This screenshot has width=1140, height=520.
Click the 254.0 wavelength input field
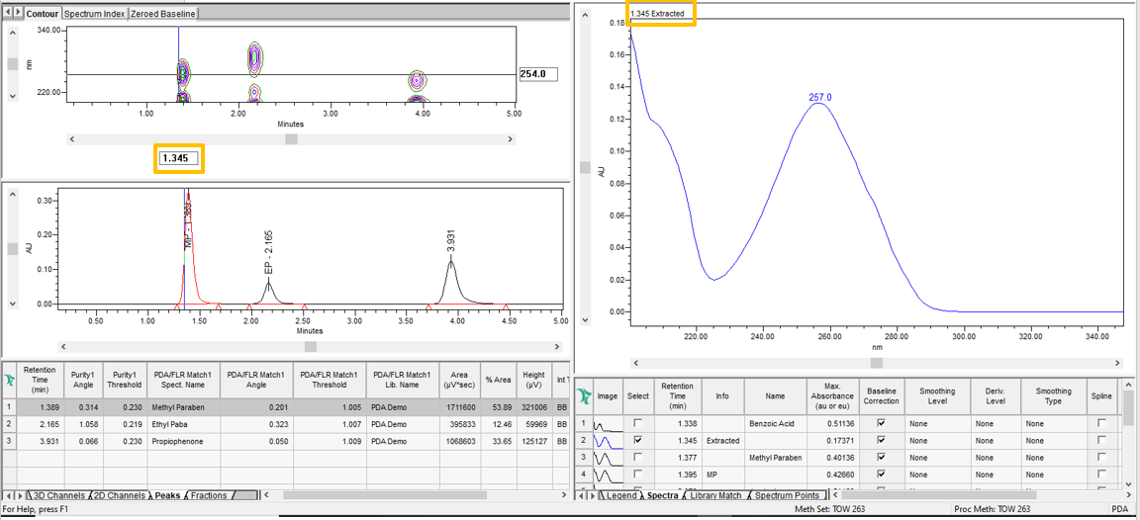[538, 73]
